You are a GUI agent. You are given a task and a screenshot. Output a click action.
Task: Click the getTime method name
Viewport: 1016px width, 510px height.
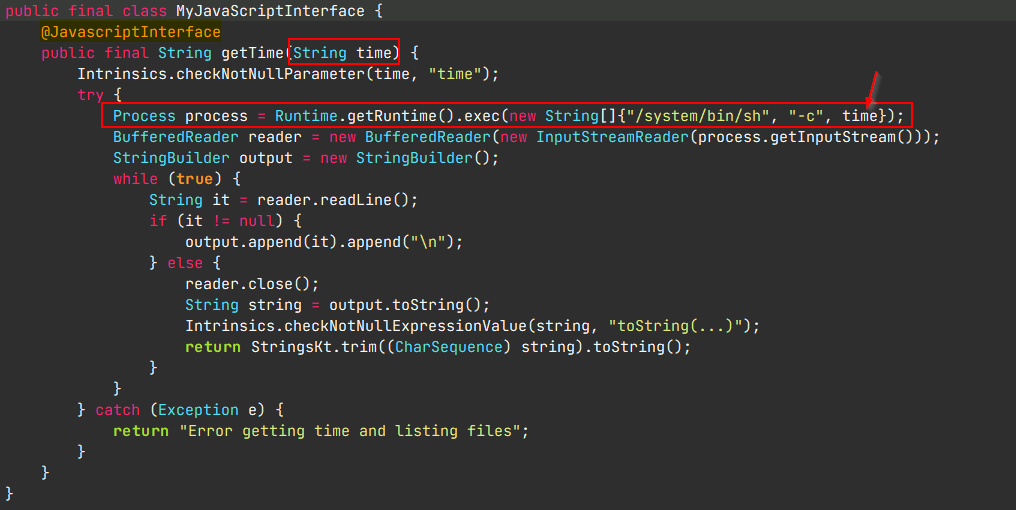click(x=253, y=53)
